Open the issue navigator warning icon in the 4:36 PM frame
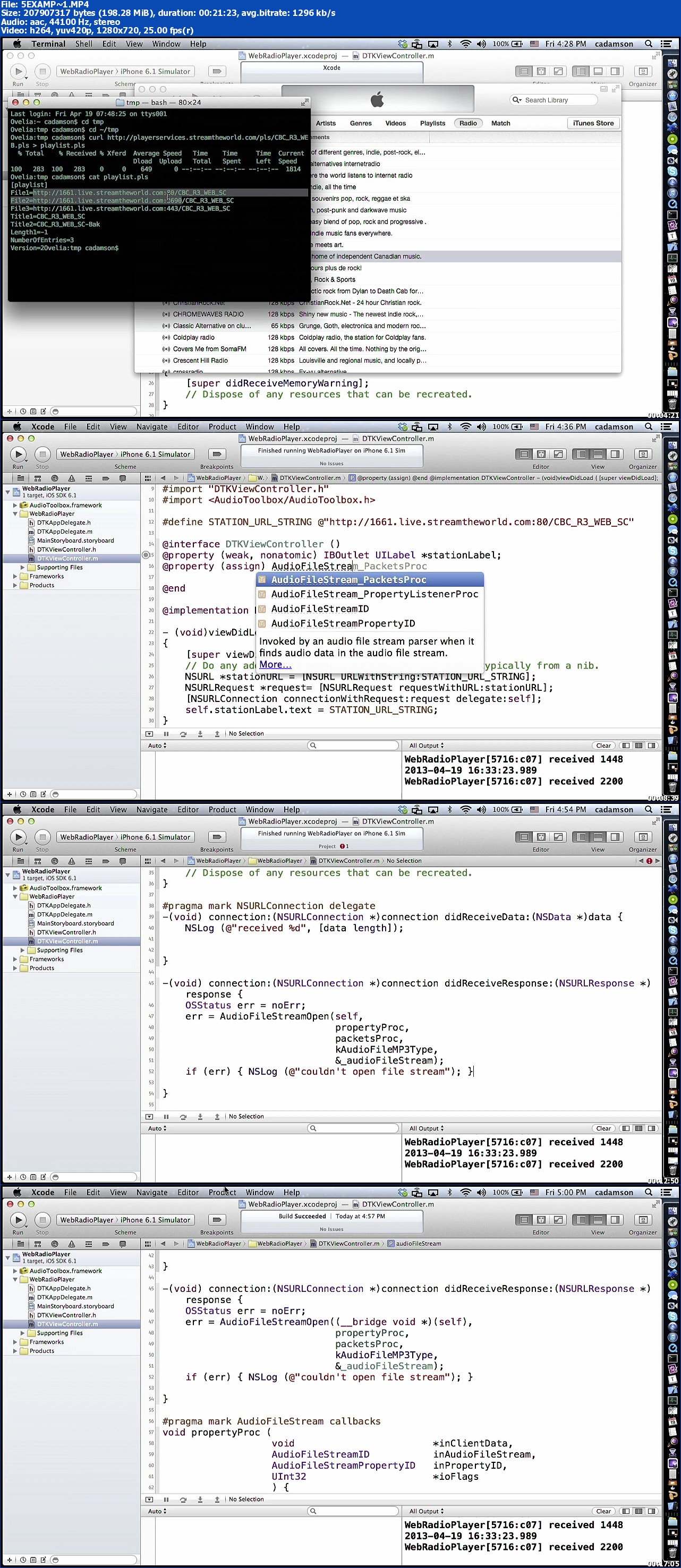The height and width of the screenshot is (1568, 681). 72,478
